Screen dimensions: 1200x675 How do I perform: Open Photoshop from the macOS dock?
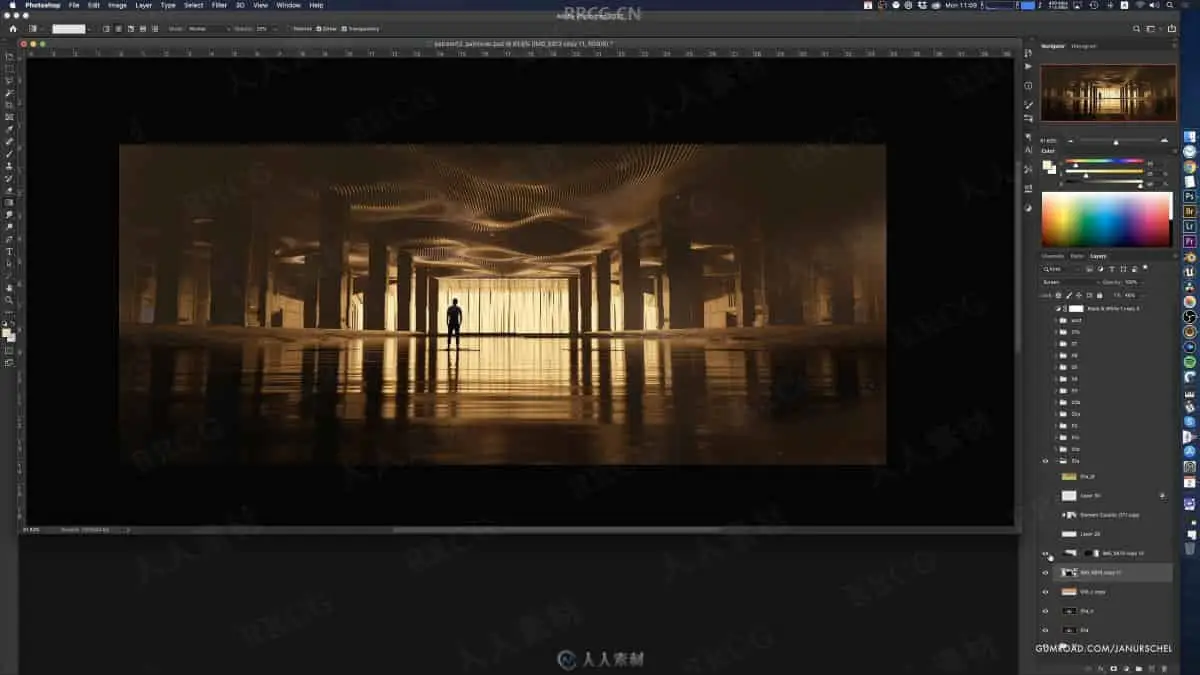pyautogui.click(x=1189, y=196)
